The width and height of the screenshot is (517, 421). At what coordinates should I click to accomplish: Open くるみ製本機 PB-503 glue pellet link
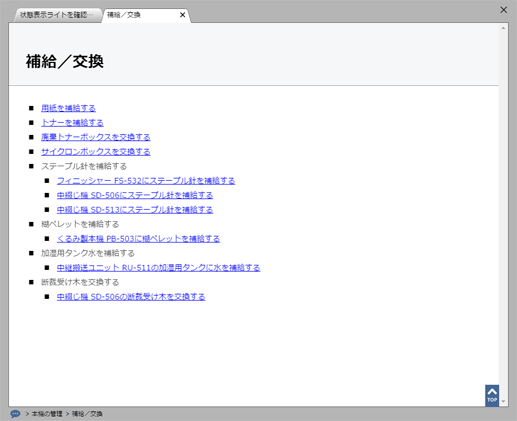coord(138,239)
